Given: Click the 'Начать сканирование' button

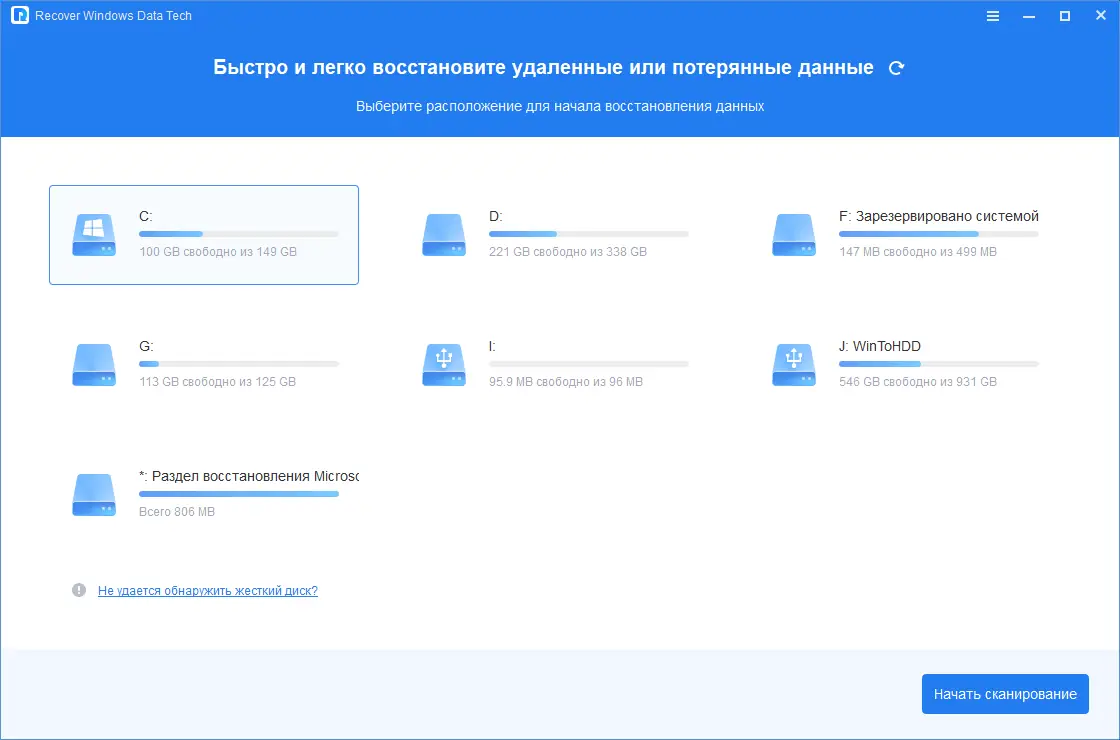Looking at the screenshot, I should tap(1005, 693).
